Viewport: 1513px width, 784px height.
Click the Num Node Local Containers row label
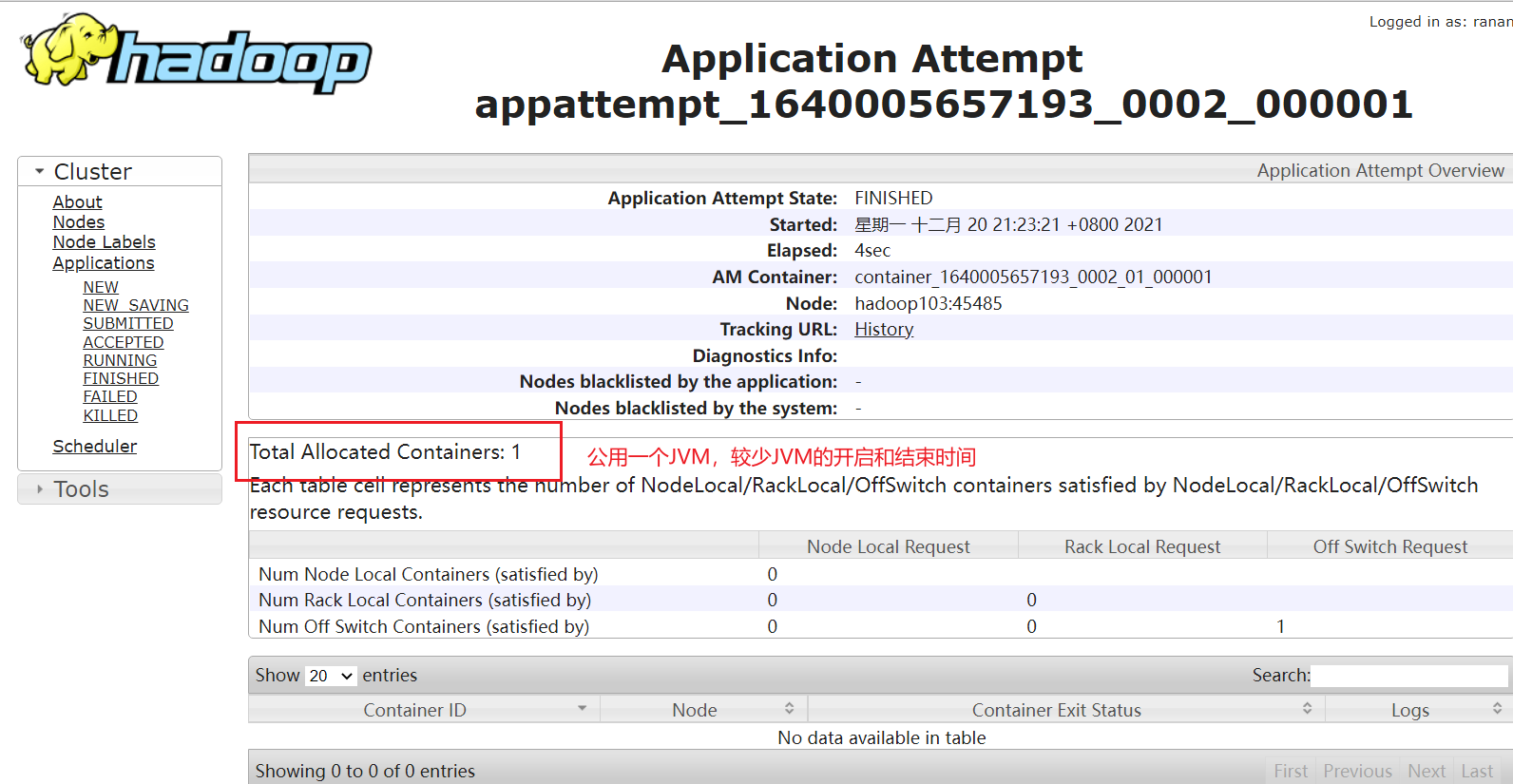tap(429, 575)
